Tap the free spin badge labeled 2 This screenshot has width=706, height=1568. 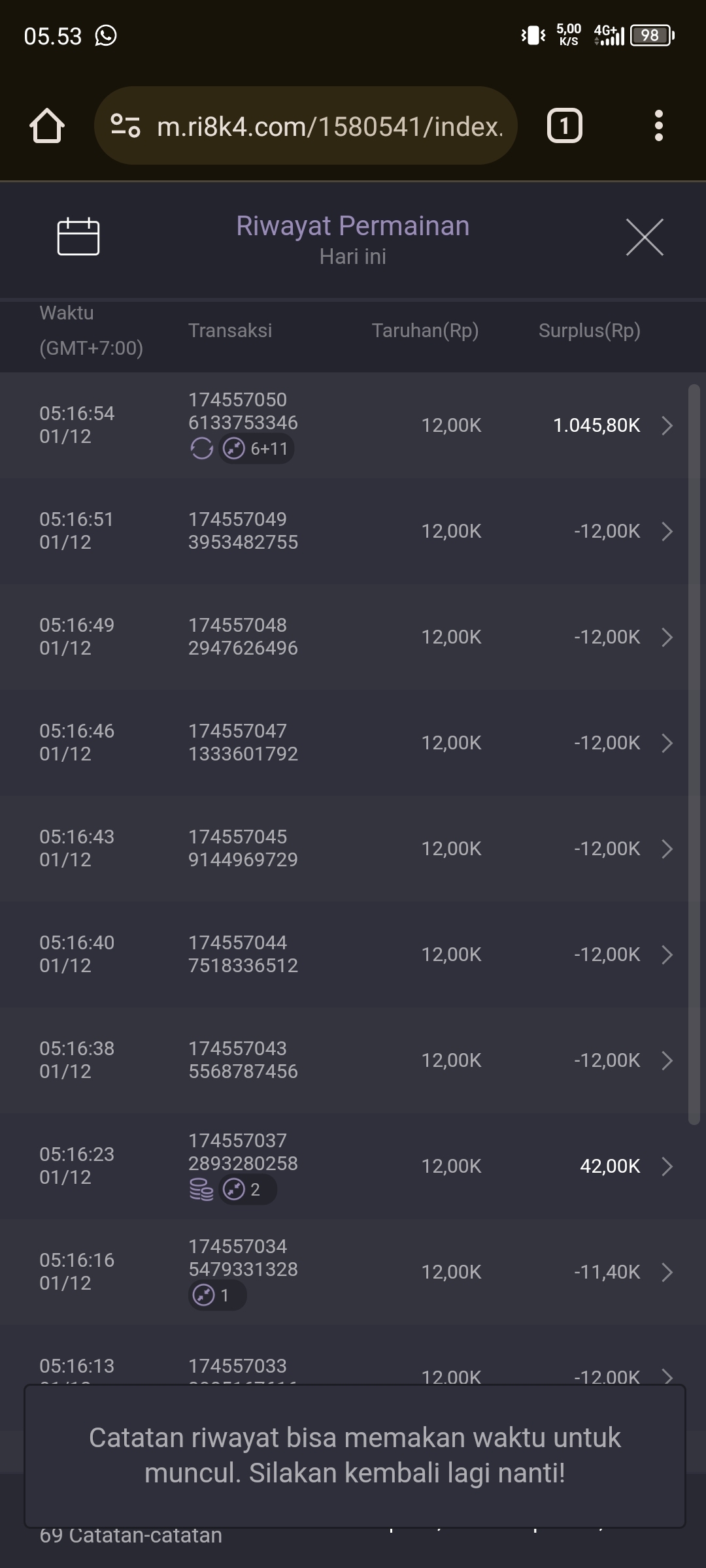pos(248,1190)
